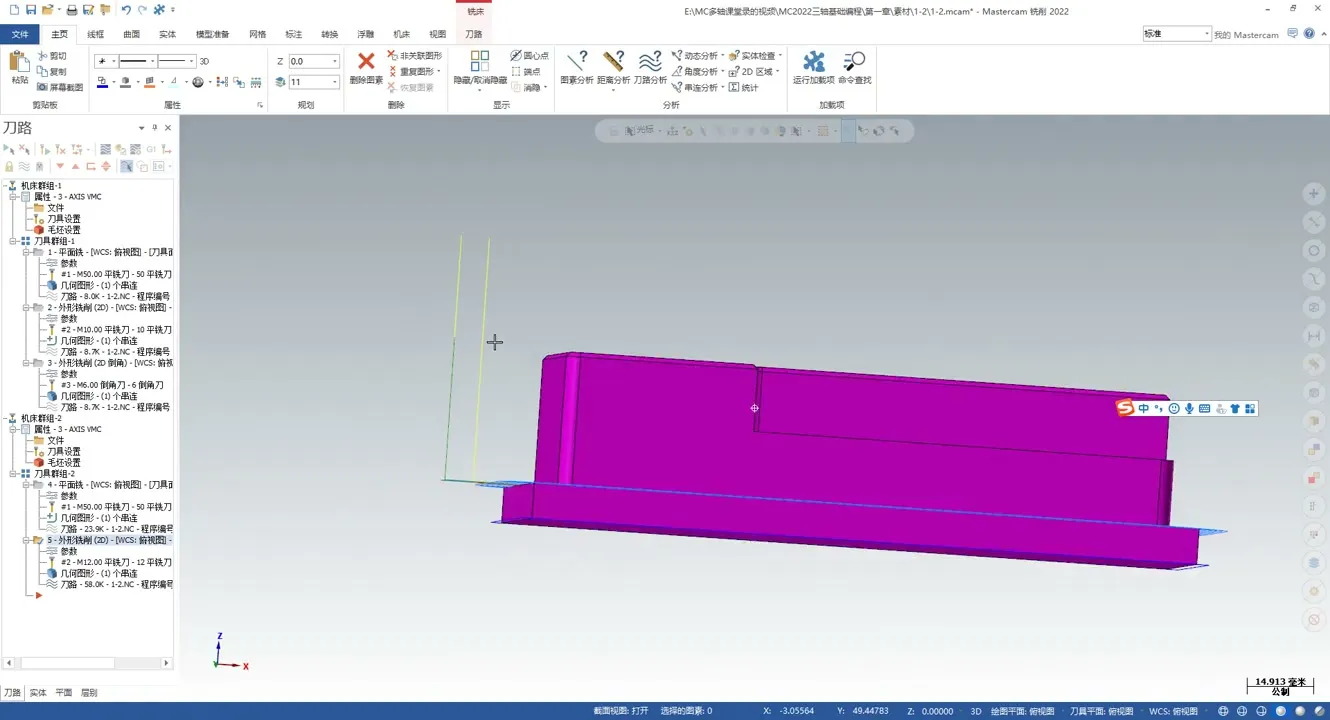The width and height of the screenshot is (1330, 720).
Task: Click the 屏幕截图 screenshot button
Action: (59, 87)
